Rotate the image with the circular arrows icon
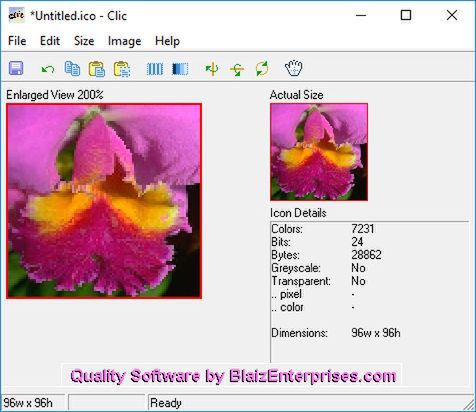The height and width of the screenshot is (412, 476). (x=262, y=69)
